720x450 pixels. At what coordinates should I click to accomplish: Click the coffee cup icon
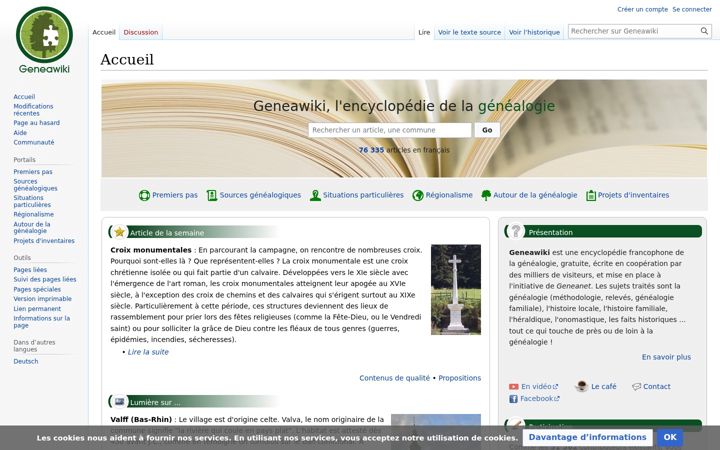pyautogui.click(x=581, y=386)
